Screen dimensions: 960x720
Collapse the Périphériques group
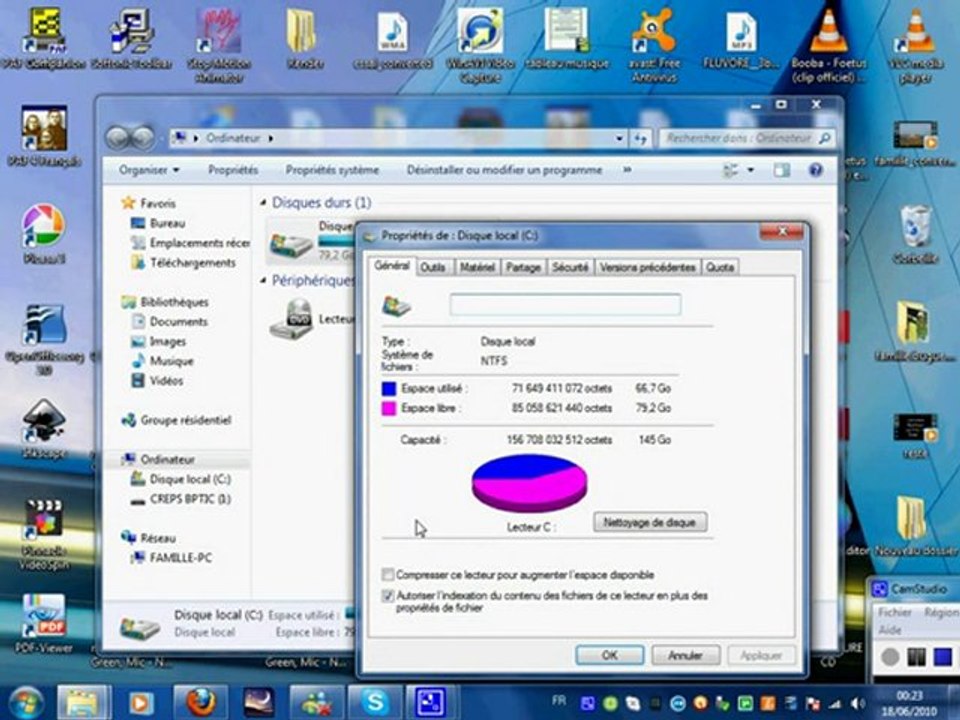point(263,280)
